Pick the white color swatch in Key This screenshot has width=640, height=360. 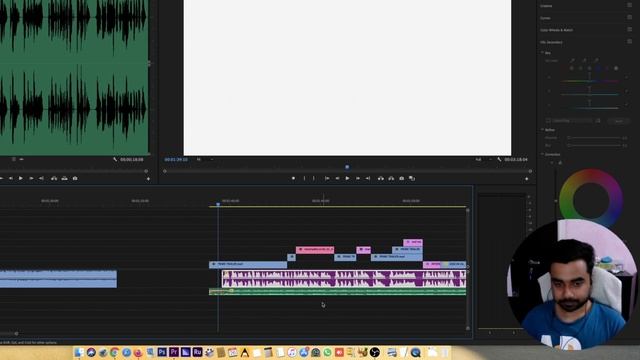click(x=616, y=69)
